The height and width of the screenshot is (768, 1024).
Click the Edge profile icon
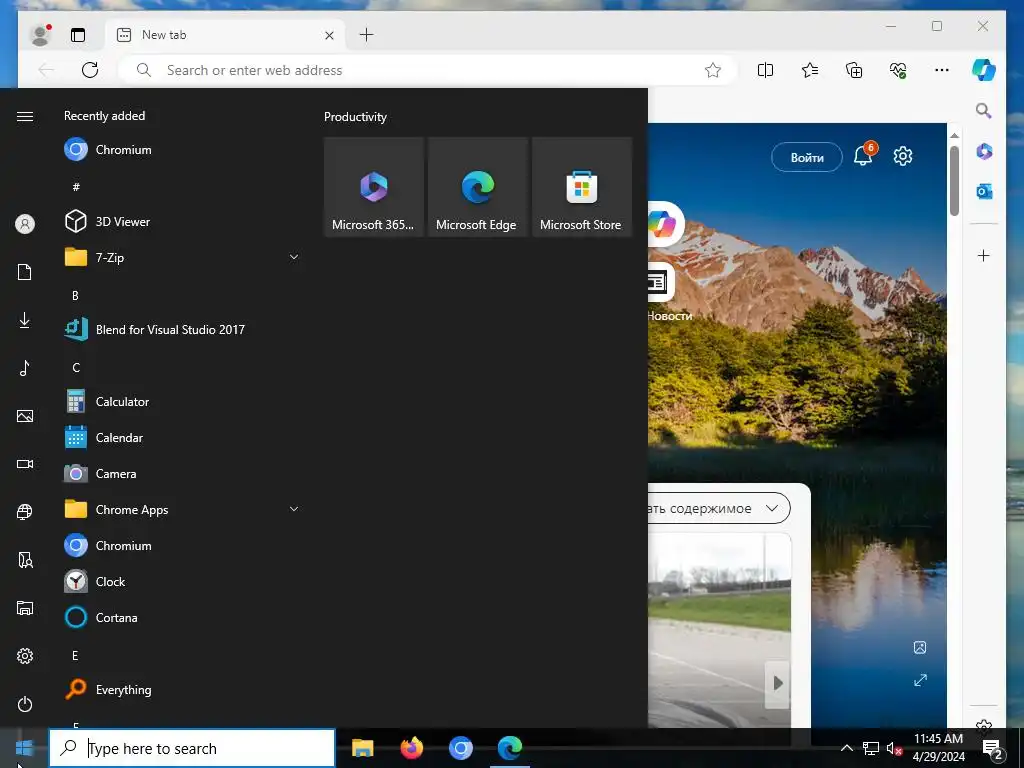[x=41, y=35]
